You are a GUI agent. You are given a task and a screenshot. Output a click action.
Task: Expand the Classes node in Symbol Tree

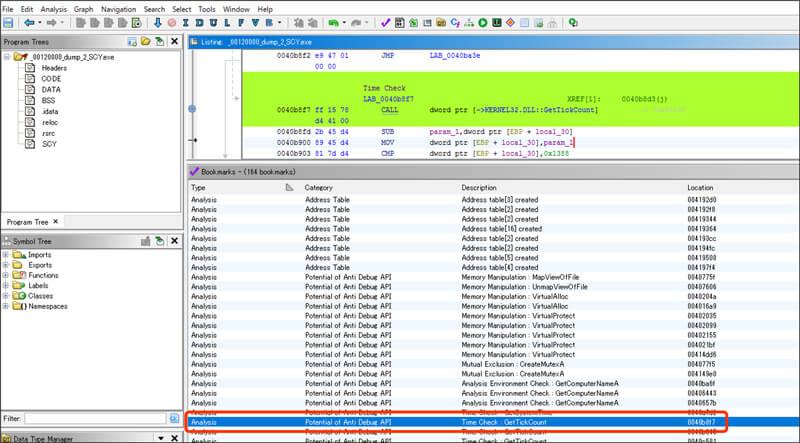tap(6, 296)
